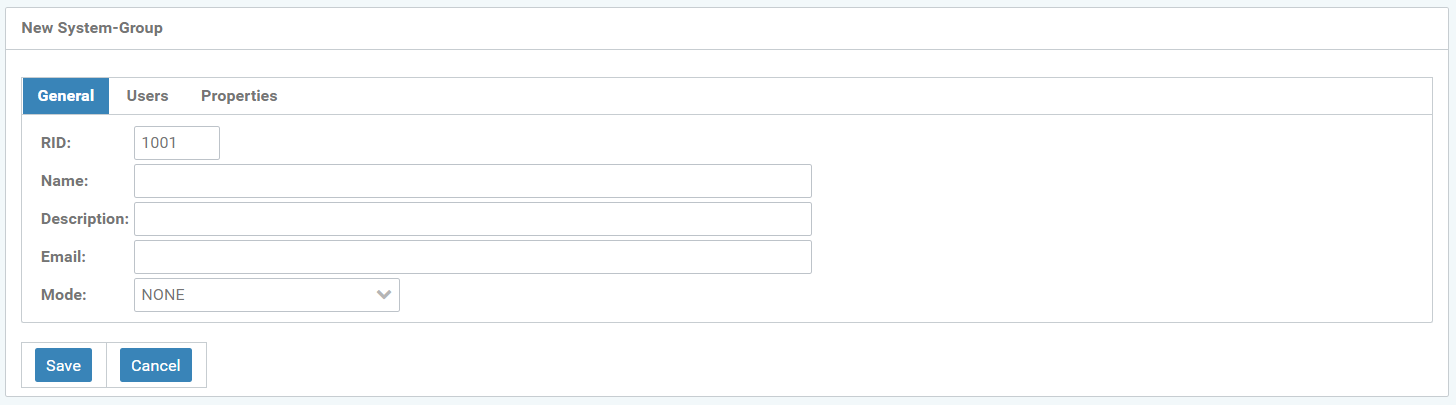Expand the Mode dropdown chevron arrow
This screenshot has width=1456, height=405.
[x=383, y=295]
